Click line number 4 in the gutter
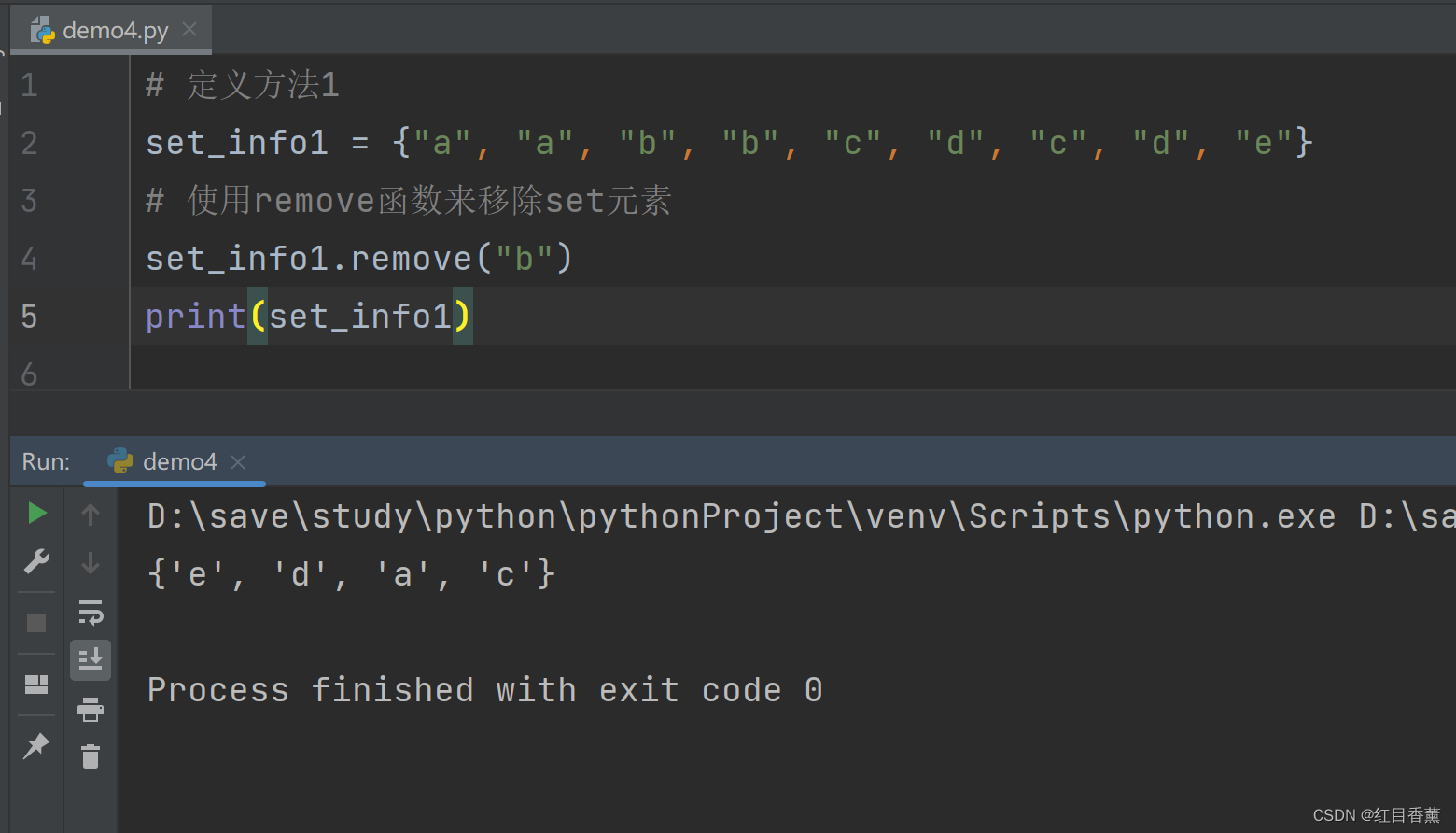The image size is (1456, 833). pos(29,259)
